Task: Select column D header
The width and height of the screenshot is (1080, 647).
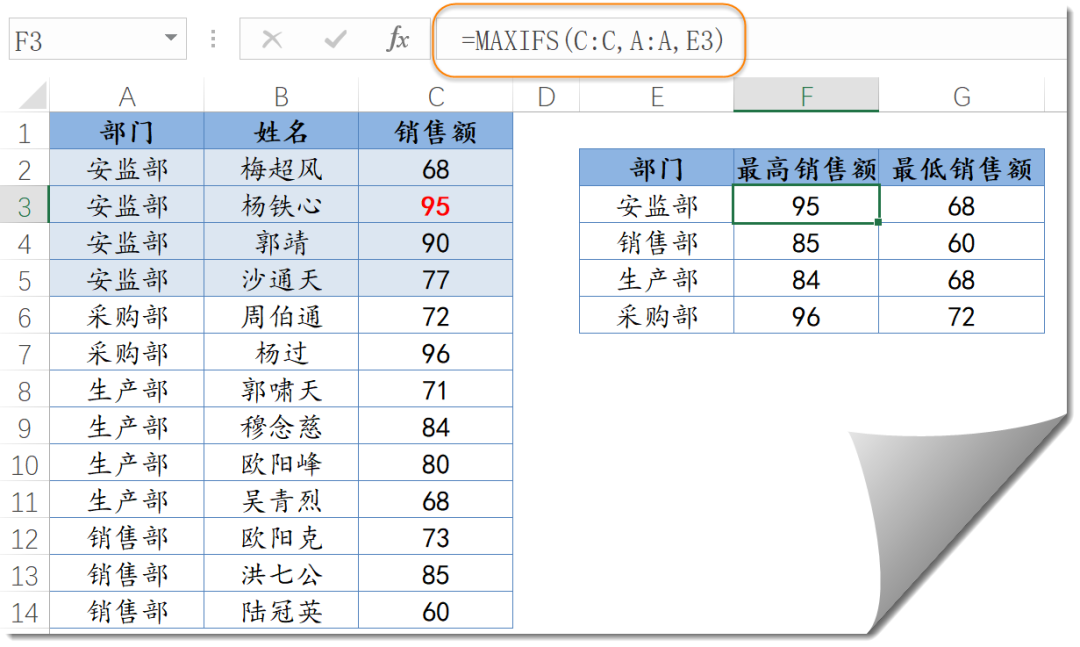Action: pos(546,96)
